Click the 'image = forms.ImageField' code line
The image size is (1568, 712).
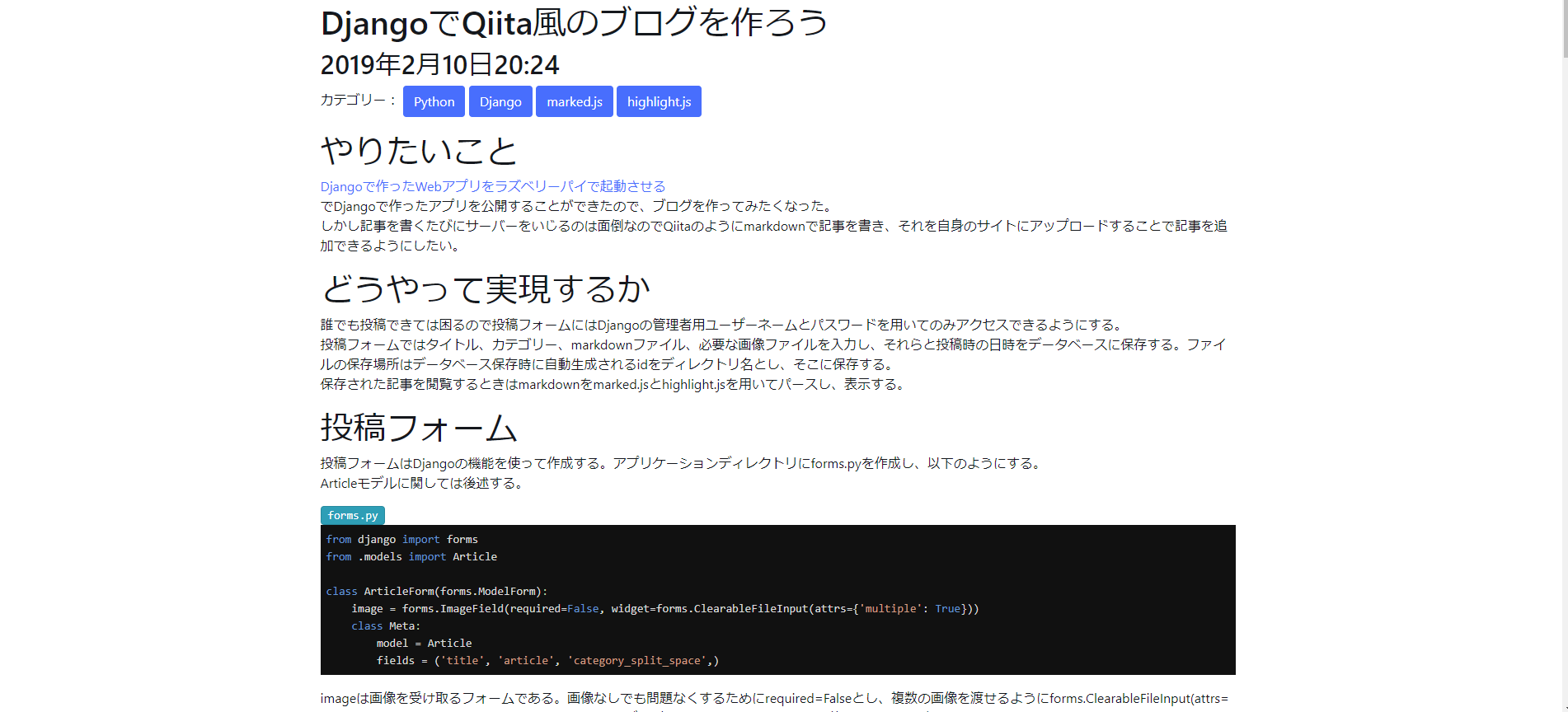[x=664, y=609]
